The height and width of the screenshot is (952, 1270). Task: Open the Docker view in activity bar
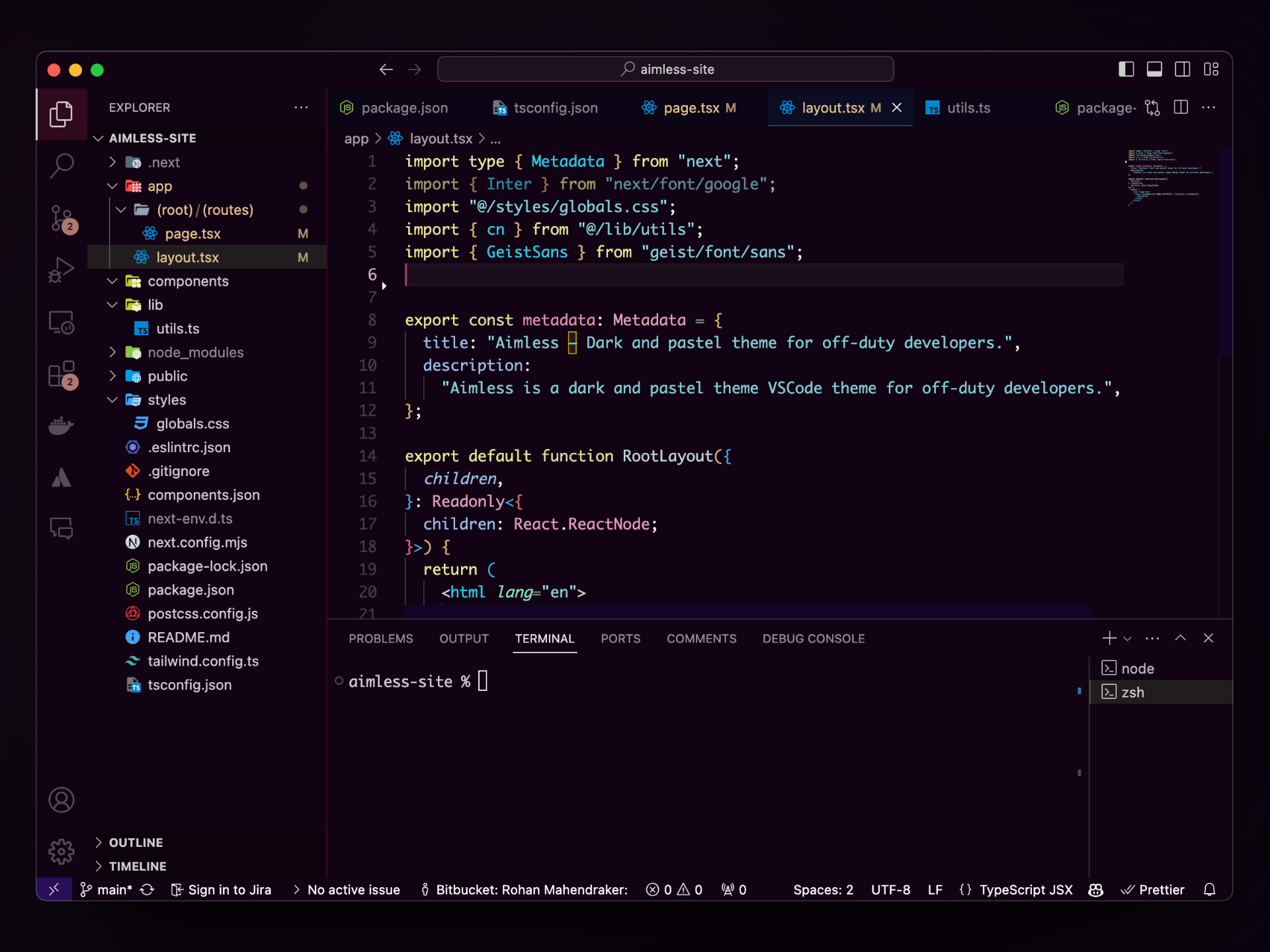click(x=61, y=425)
